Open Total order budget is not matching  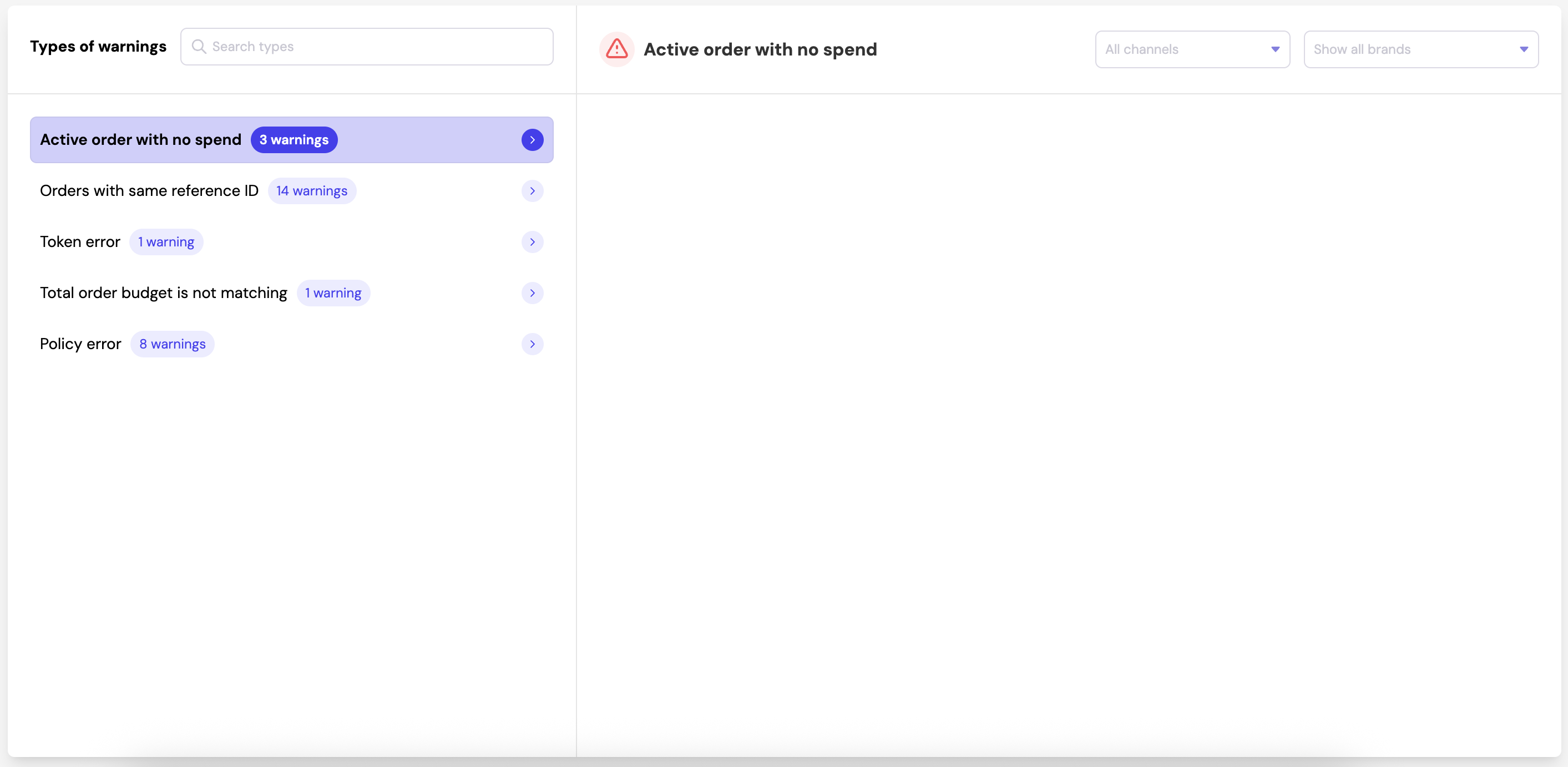click(163, 293)
